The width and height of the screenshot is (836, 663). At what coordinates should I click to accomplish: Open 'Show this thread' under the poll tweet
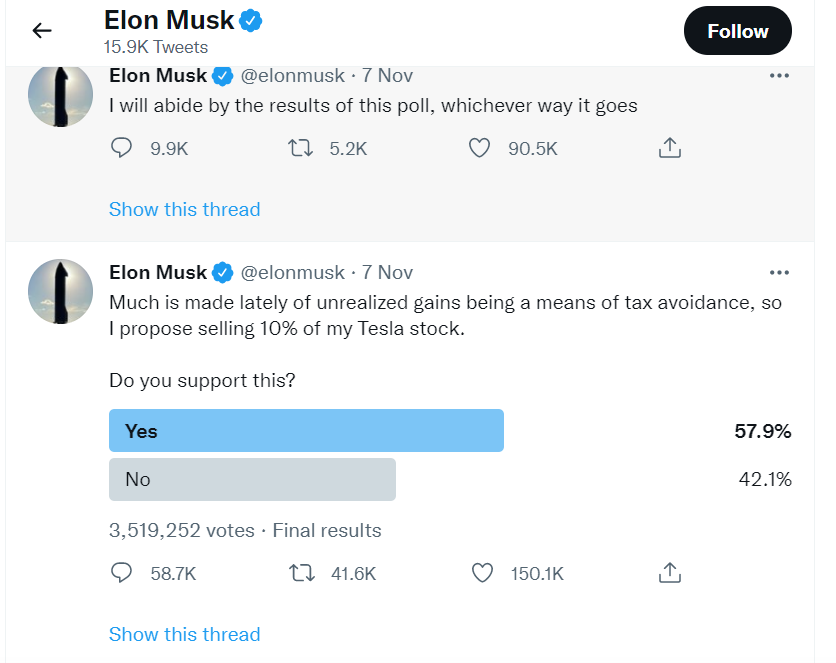click(184, 634)
